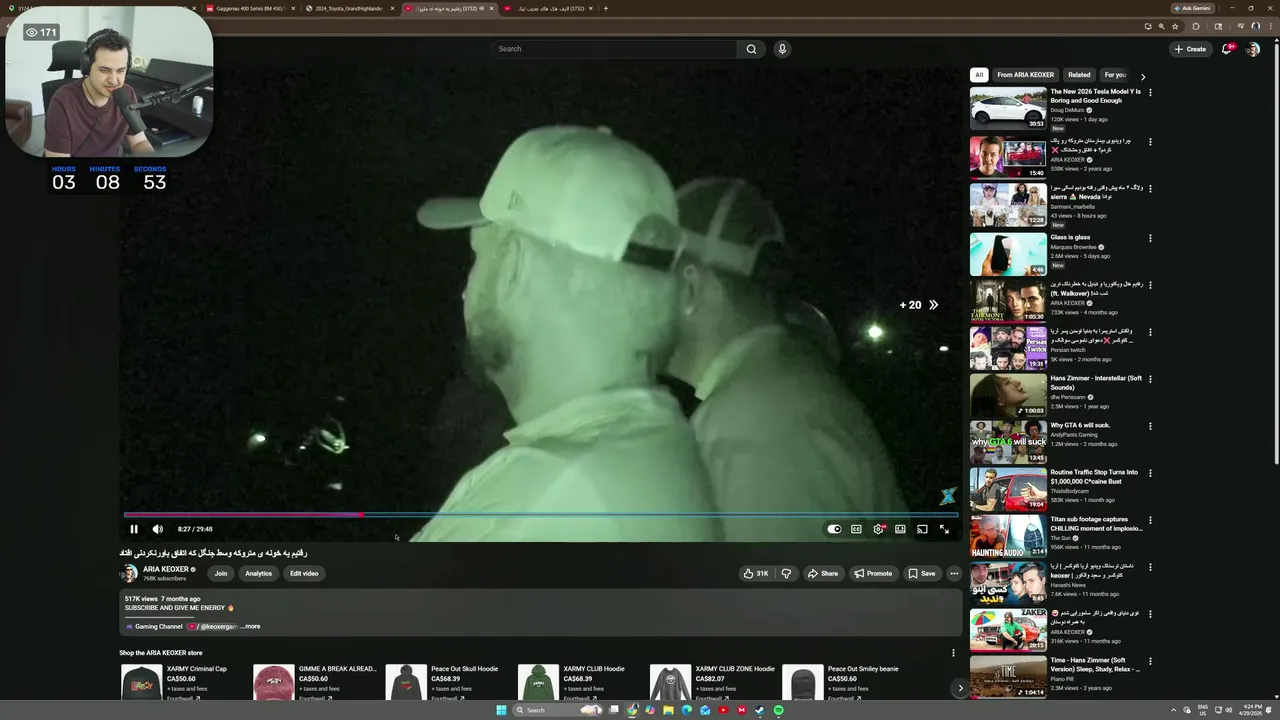Open Spotify from the taskbar

[x=778, y=710]
